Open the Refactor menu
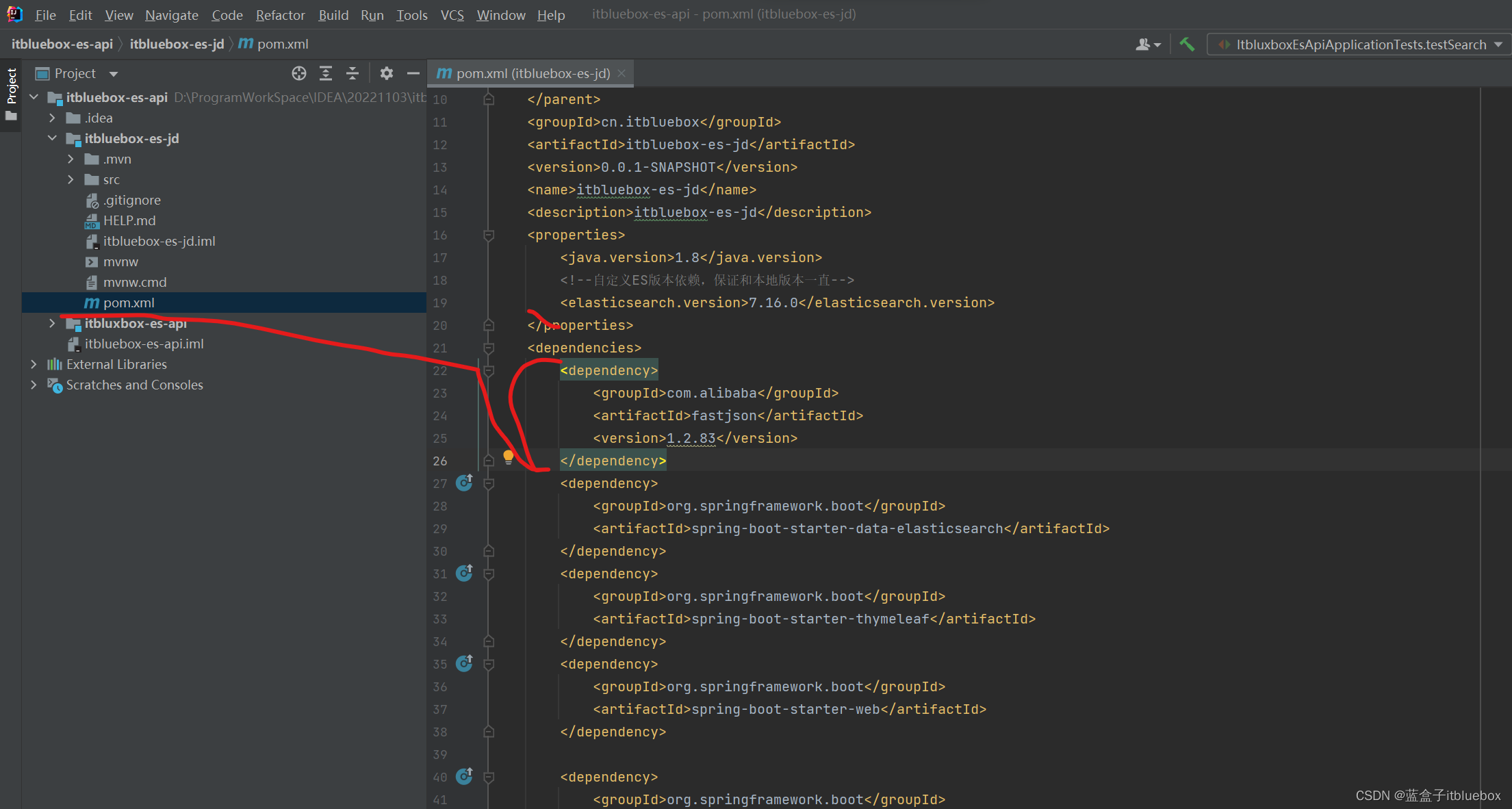The height and width of the screenshot is (809, 1512). pos(280,14)
